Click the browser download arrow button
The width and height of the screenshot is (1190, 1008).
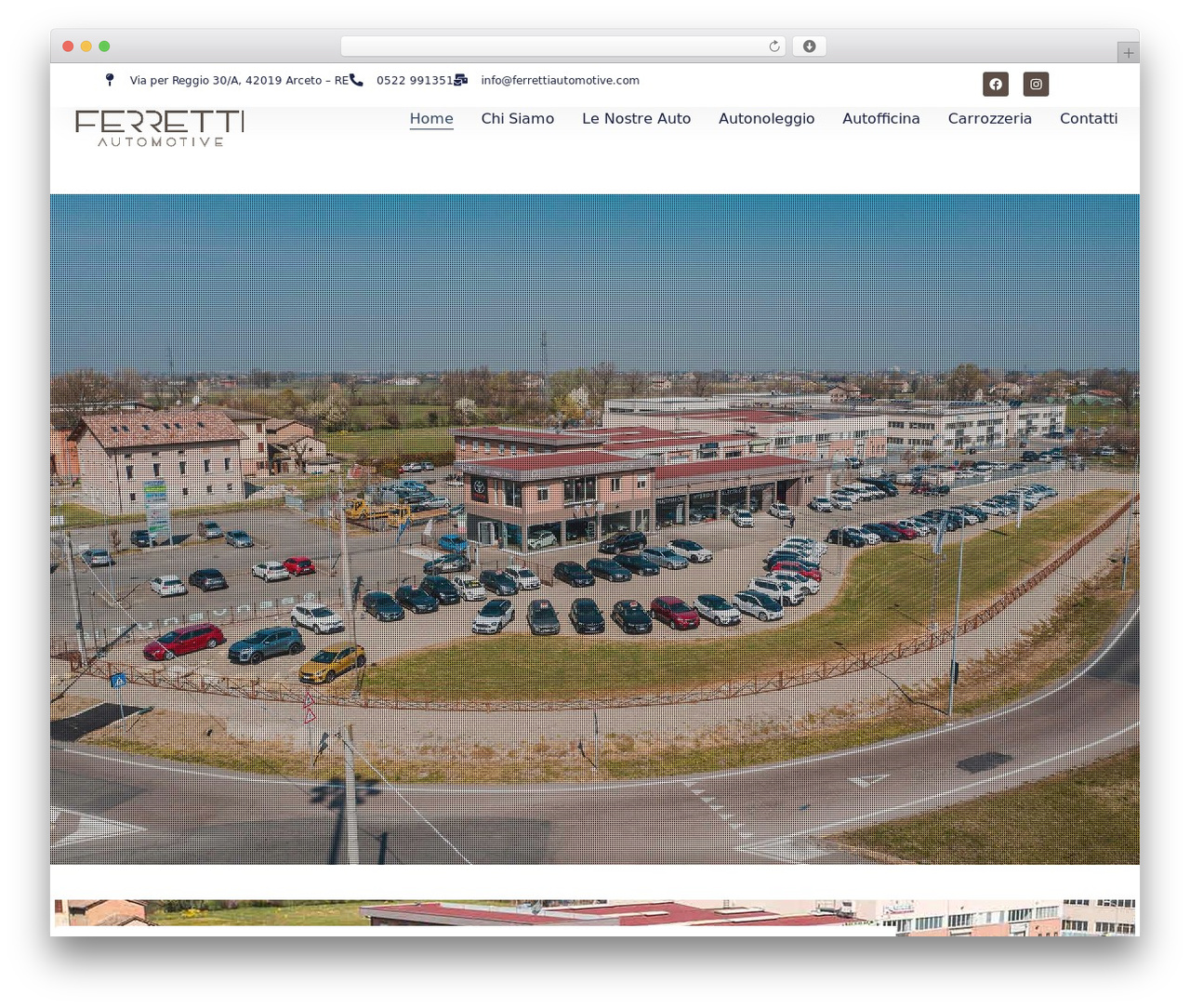coord(810,46)
